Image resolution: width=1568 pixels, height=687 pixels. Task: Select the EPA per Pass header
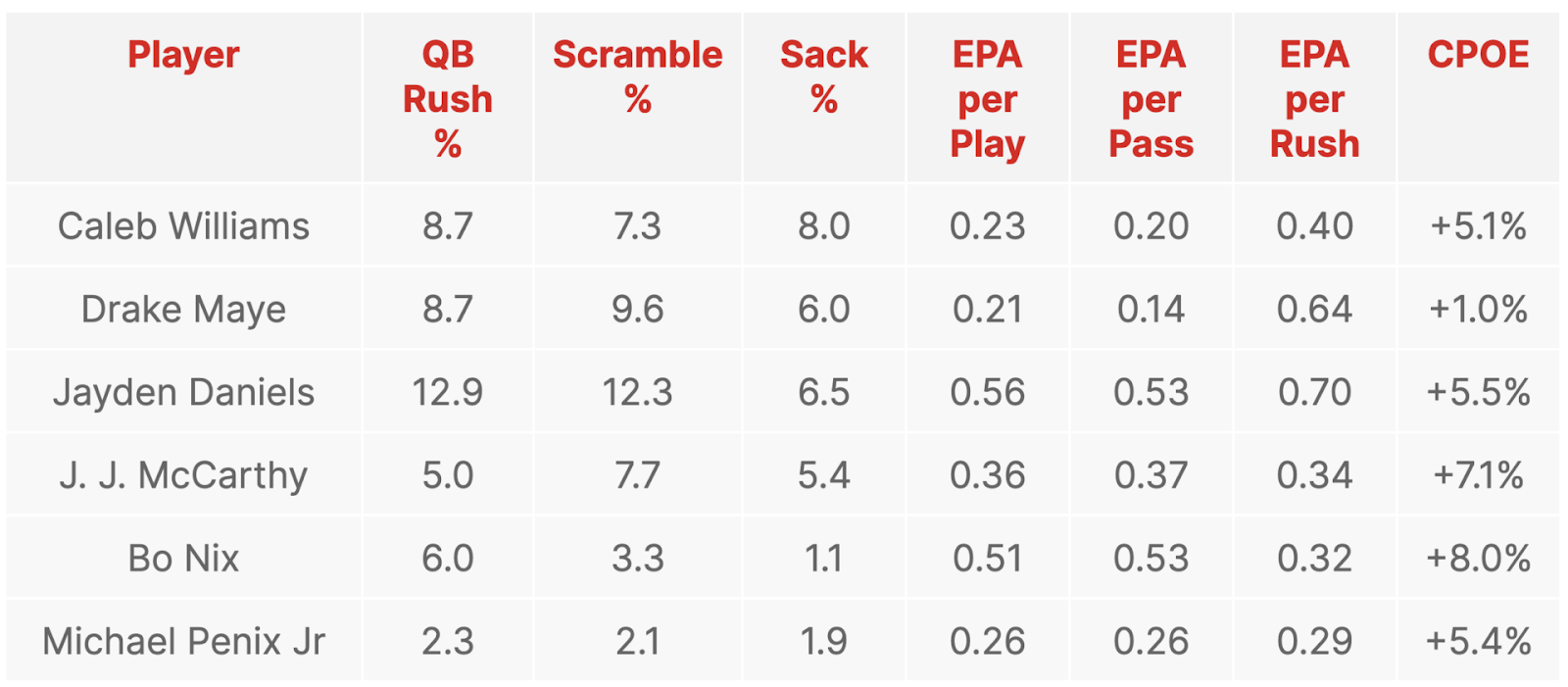tap(1151, 99)
